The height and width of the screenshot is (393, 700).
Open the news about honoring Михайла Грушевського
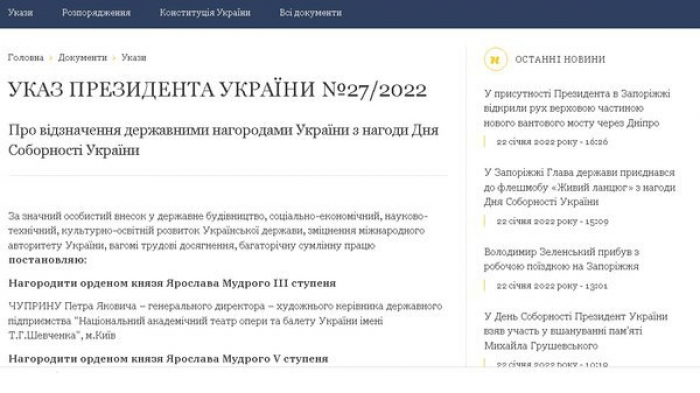coord(576,331)
